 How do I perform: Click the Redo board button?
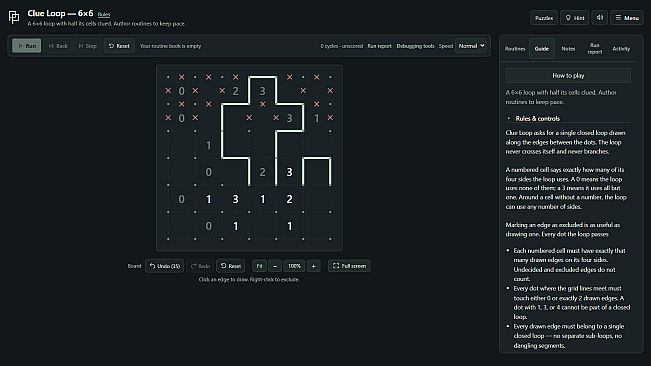[x=201, y=266]
